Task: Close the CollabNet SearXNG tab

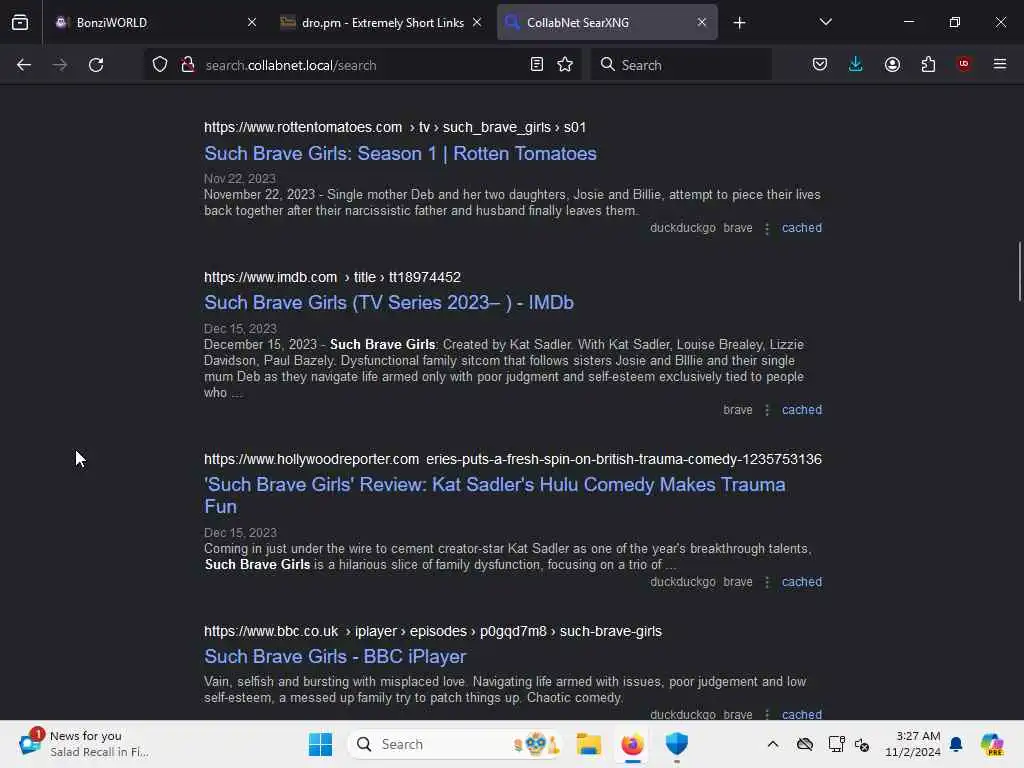Action: click(x=701, y=22)
